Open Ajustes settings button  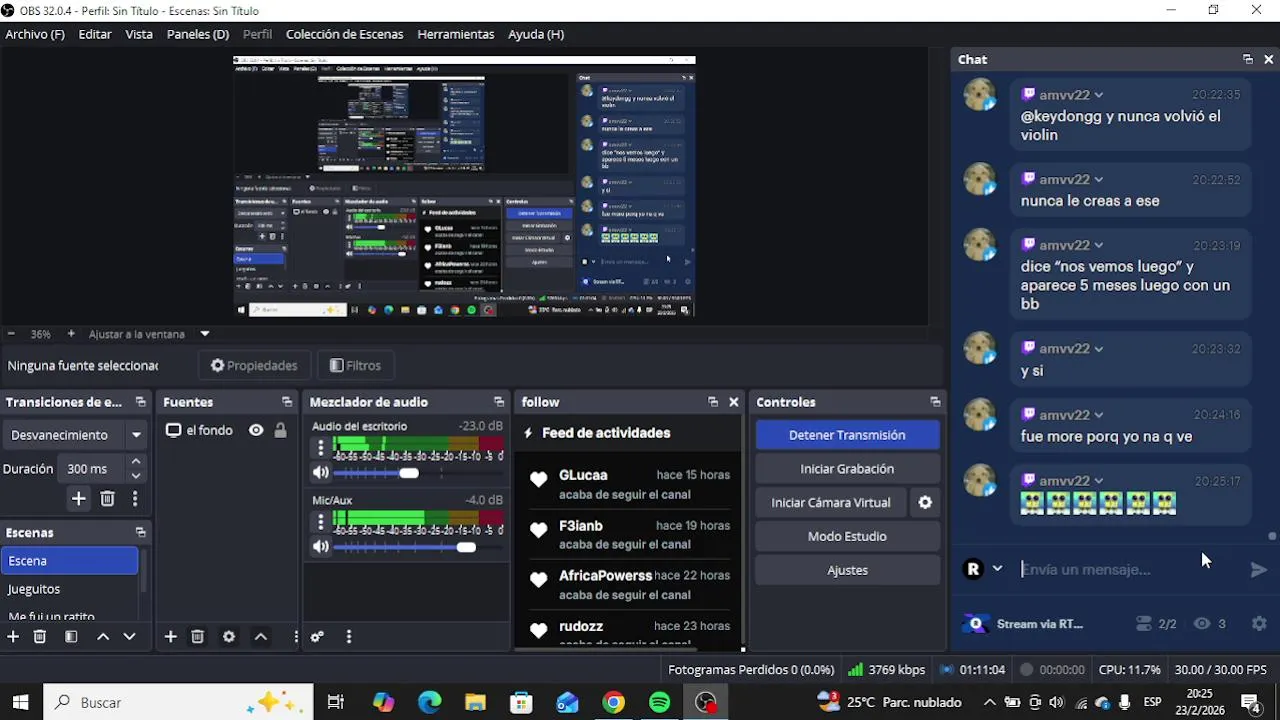tap(847, 570)
